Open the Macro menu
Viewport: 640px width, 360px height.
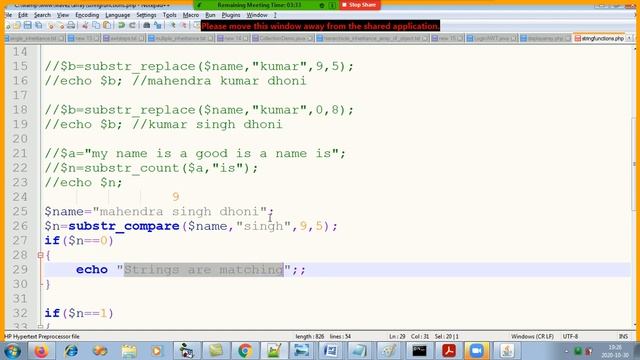[191, 15]
